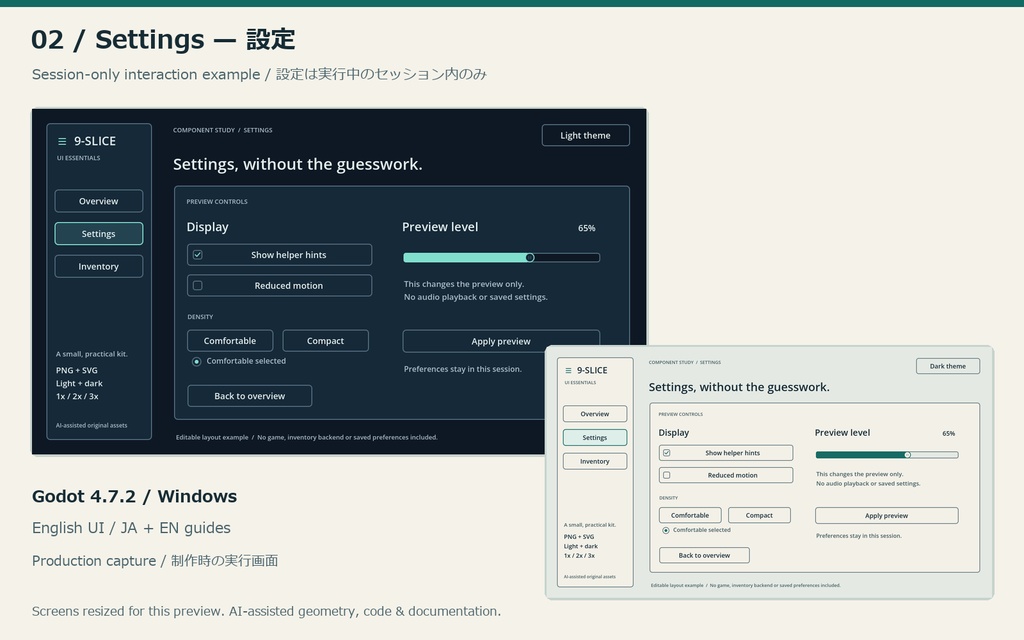Click the COMPONENT STUDY / SETTINGS breadcrumb in dark window
1024x640 pixels.
pyautogui.click(x=223, y=130)
